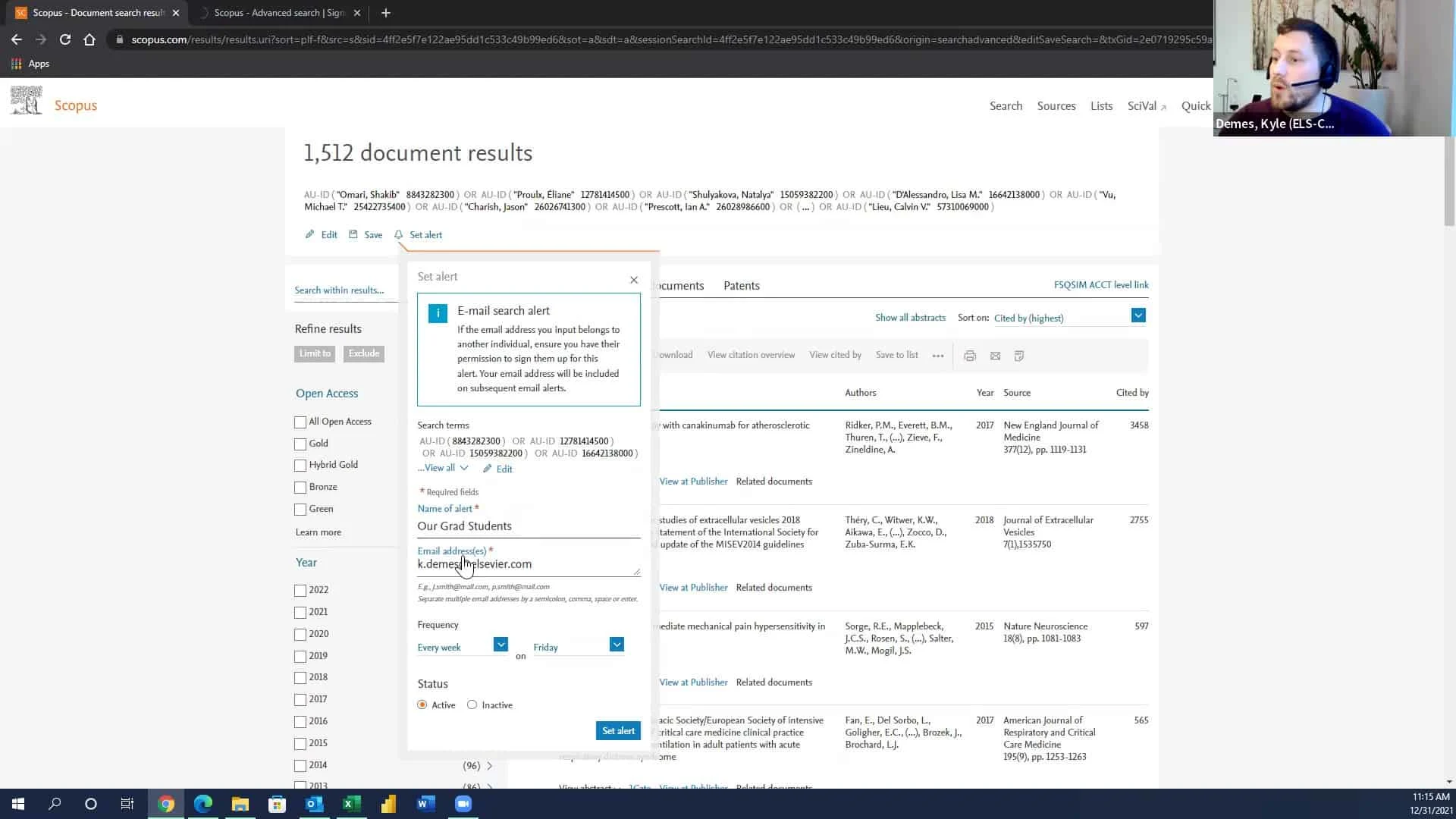Switch to the Patents tab
1456x819 pixels.
[x=741, y=286]
